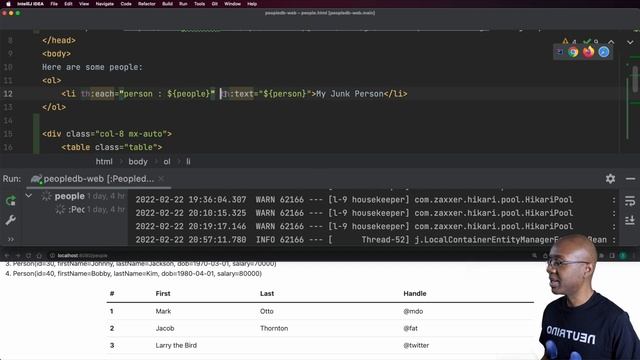
Task: Click th:each attribute on line 12
Action: (98, 94)
